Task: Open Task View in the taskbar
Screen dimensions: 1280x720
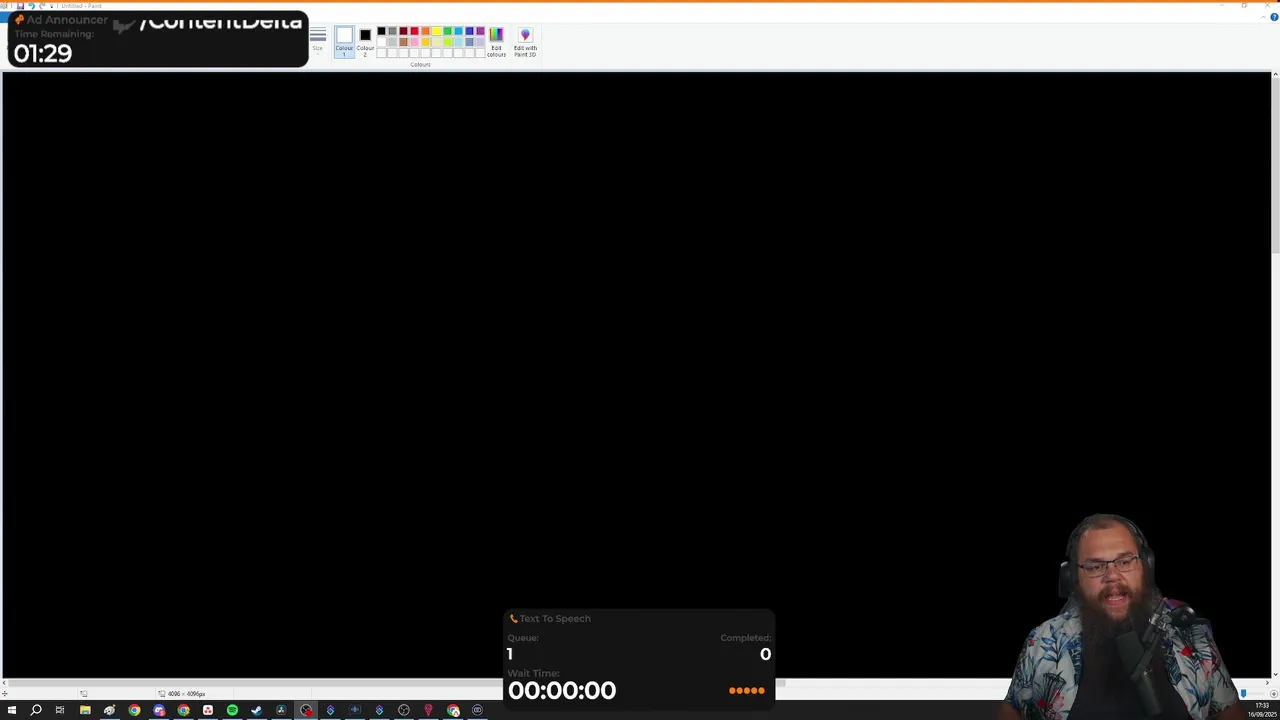Action: point(60,710)
